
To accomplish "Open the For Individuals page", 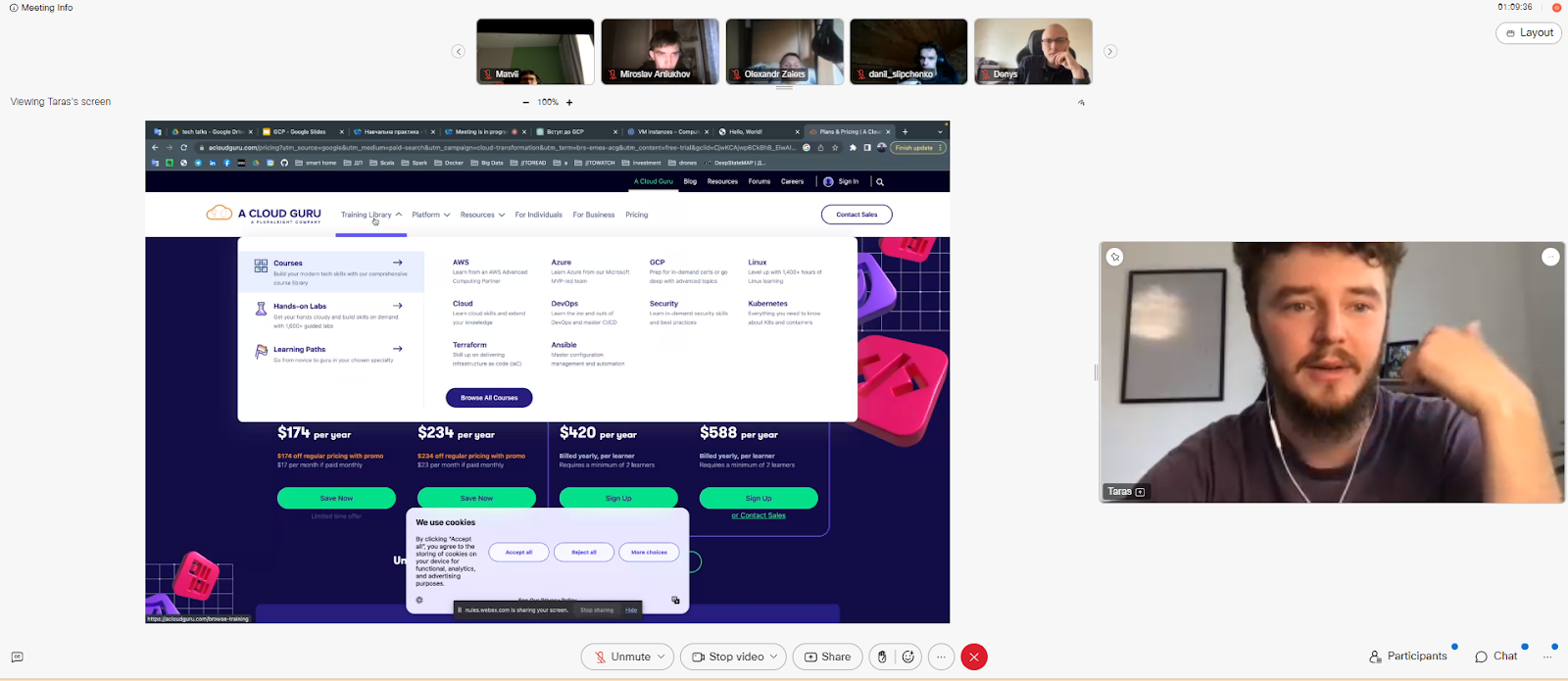I will (539, 215).
